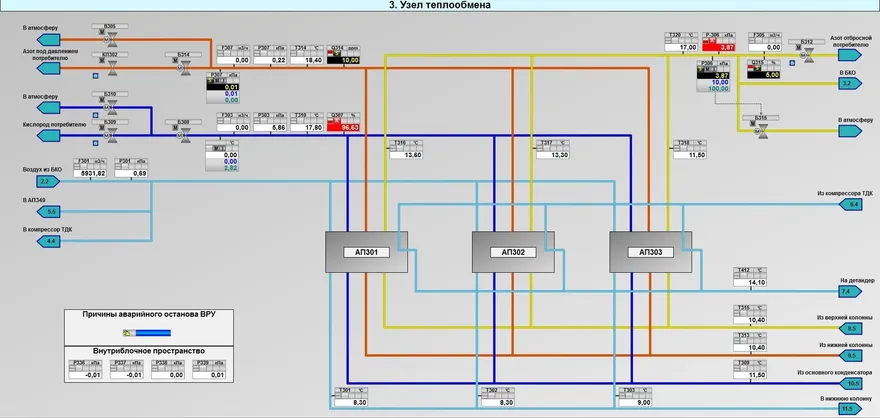880x418 pixels.
Task: Open the T309 temperature indicator
Action: (750, 370)
